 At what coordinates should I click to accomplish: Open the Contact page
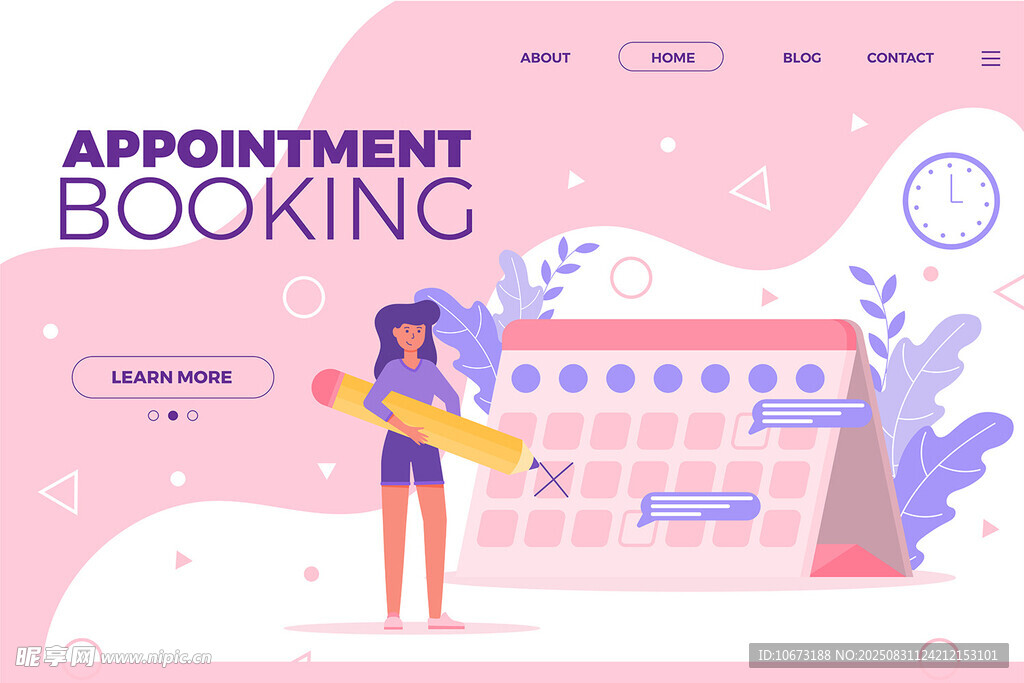point(900,57)
